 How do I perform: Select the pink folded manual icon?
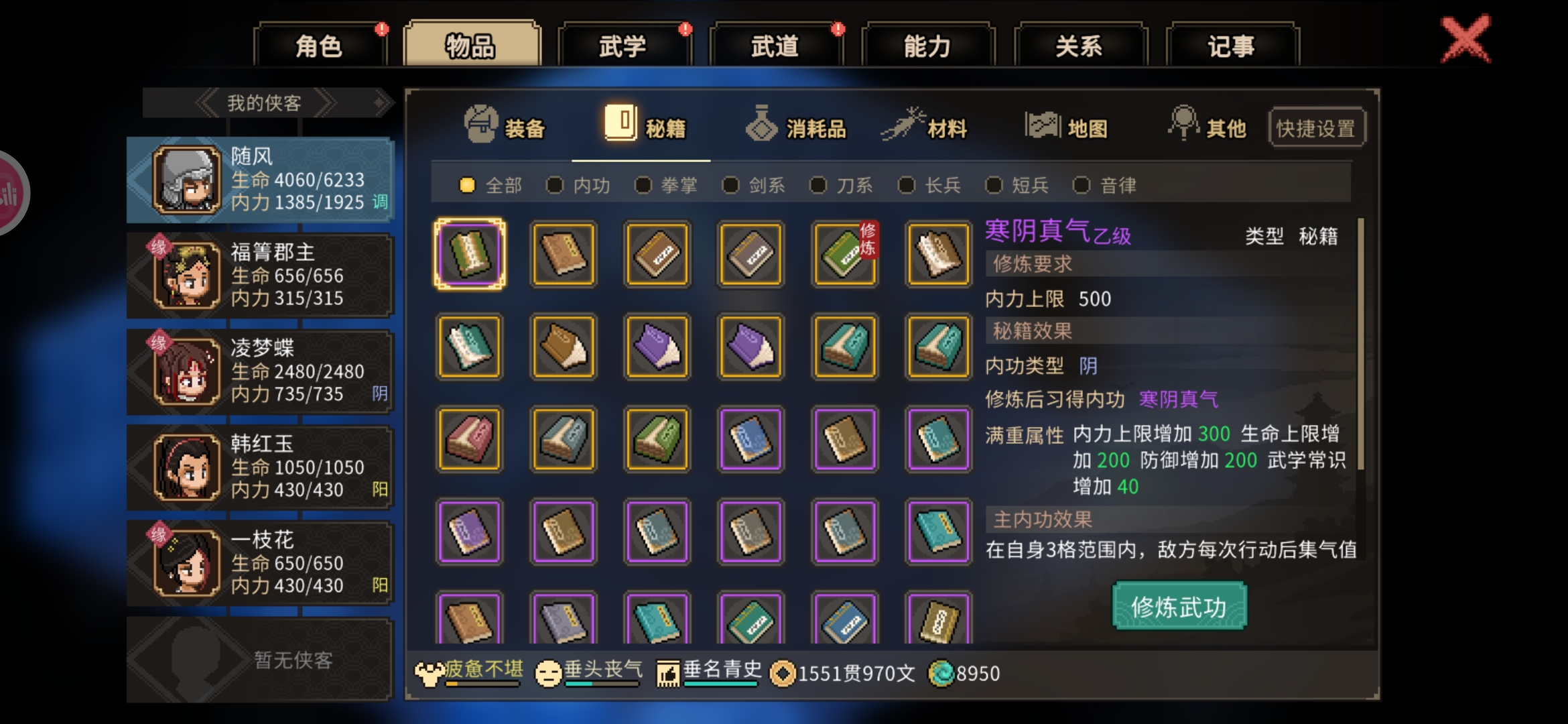coord(469,440)
